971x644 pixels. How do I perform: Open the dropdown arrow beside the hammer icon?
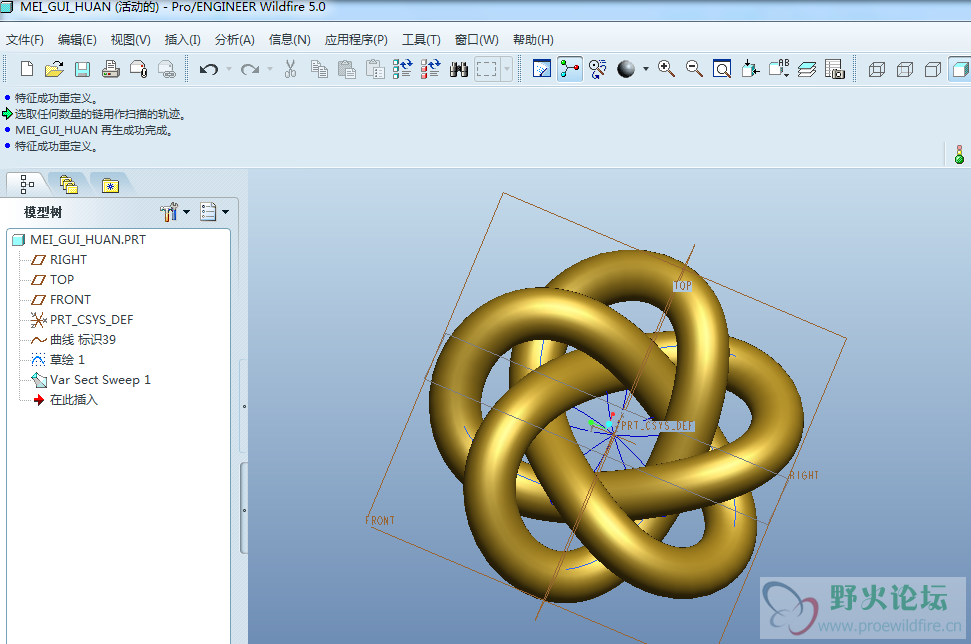186,212
